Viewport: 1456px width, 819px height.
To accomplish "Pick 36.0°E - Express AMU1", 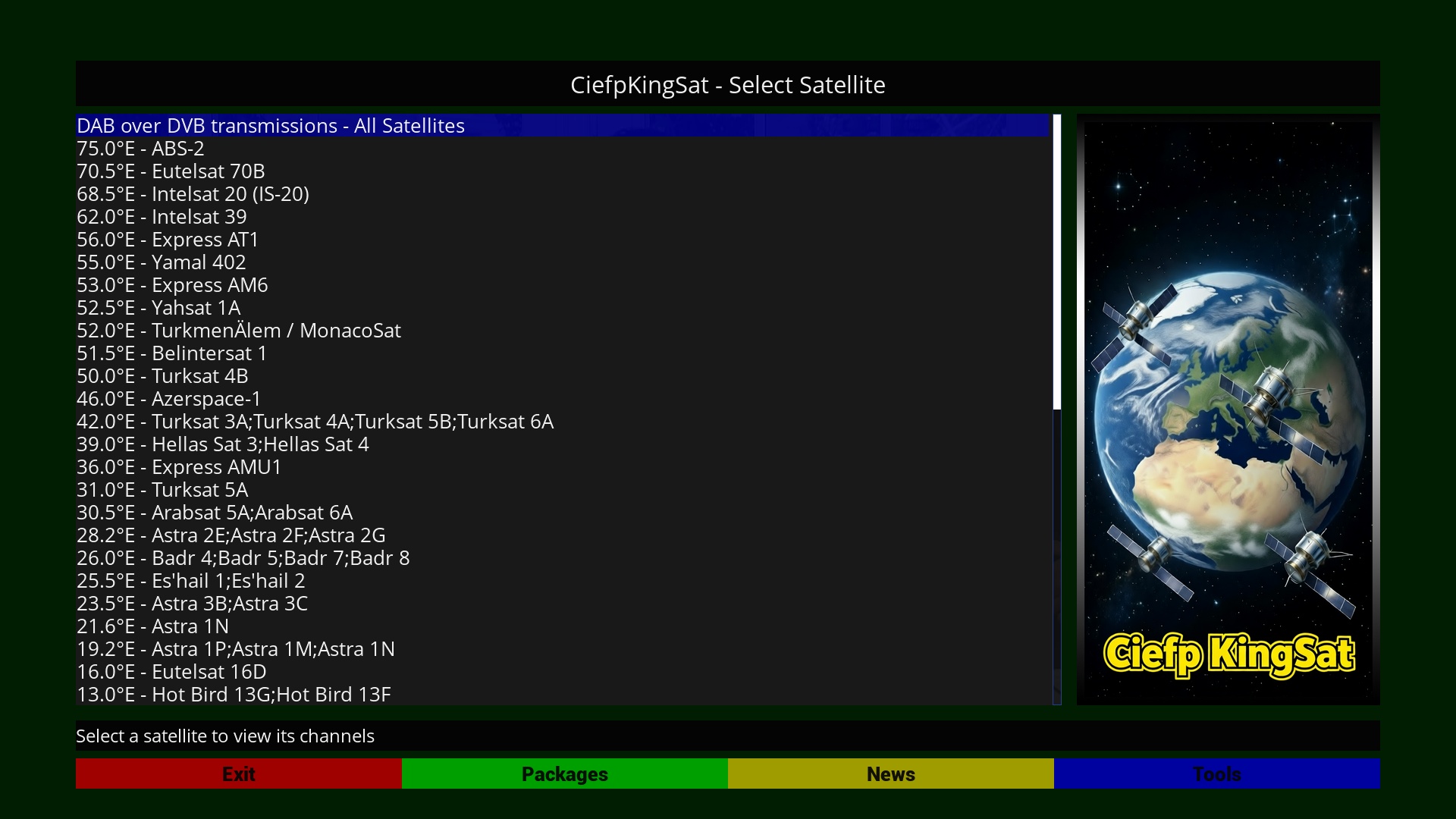I will pos(562,466).
